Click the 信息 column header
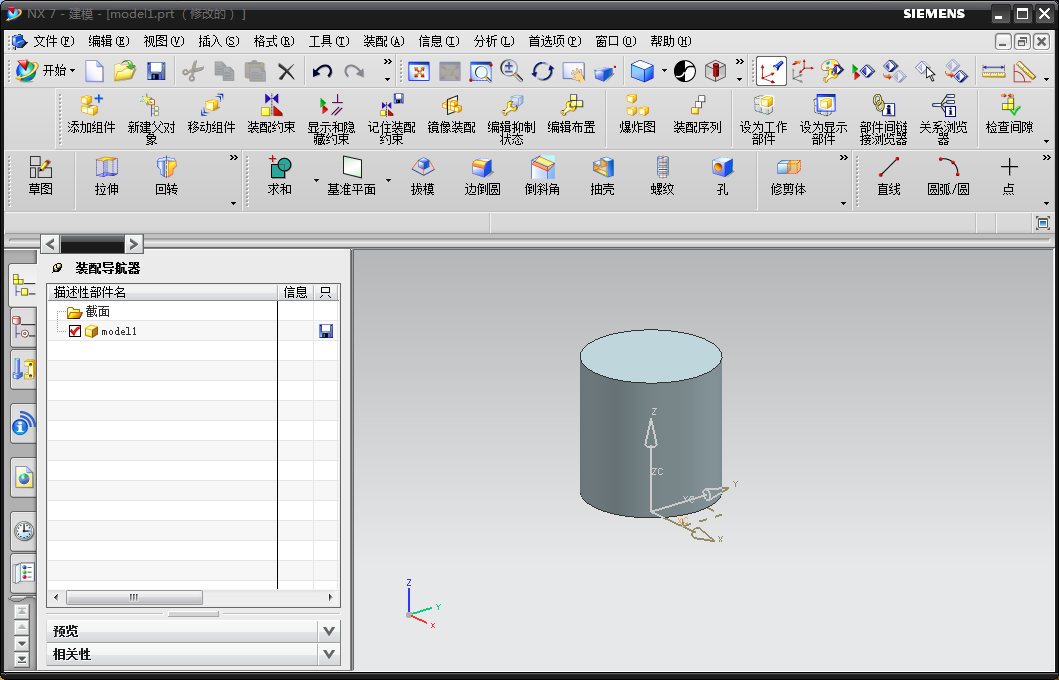 tap(296, 292)
